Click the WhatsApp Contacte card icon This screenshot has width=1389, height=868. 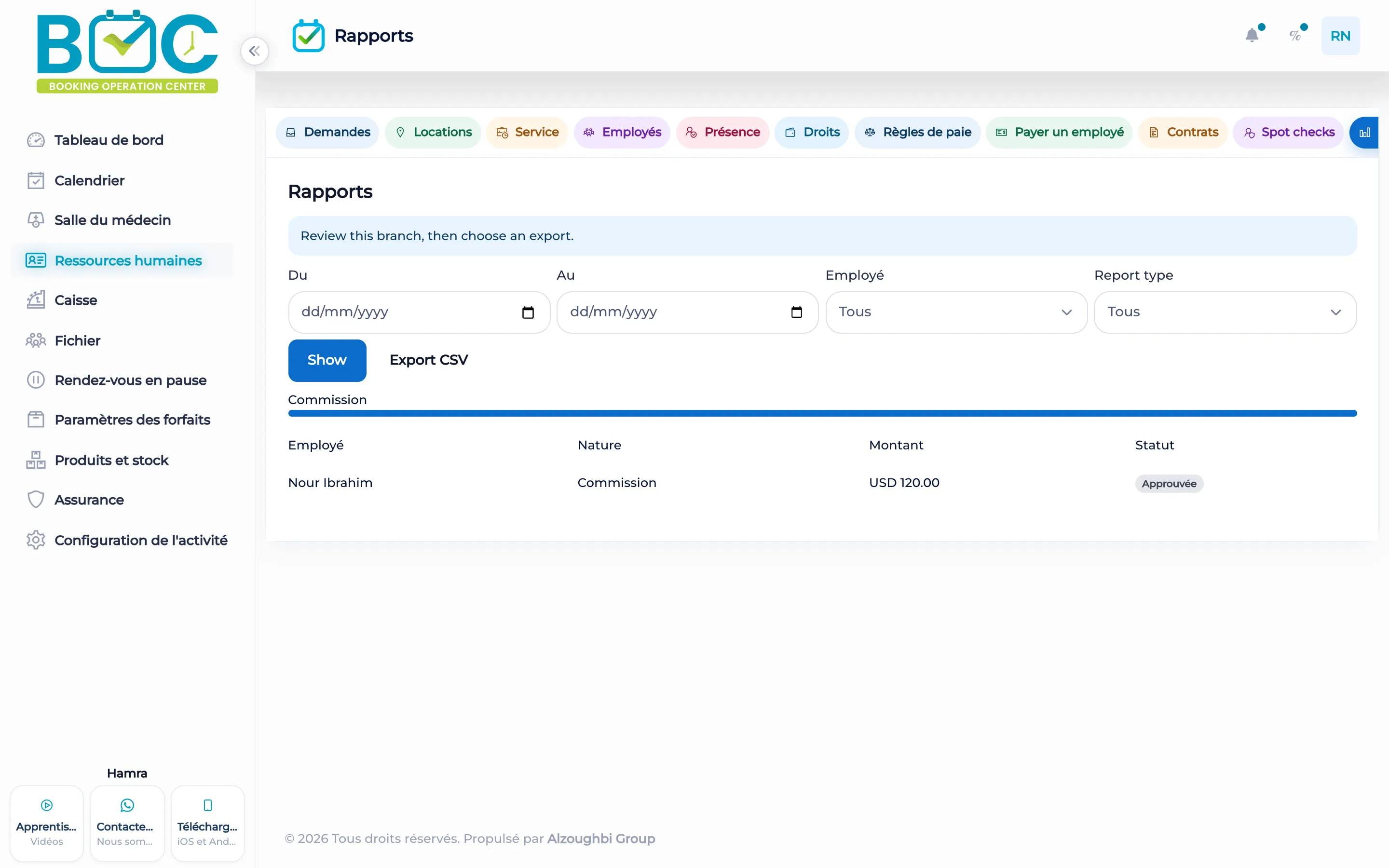pyautogui.click(x=127, y=805)
